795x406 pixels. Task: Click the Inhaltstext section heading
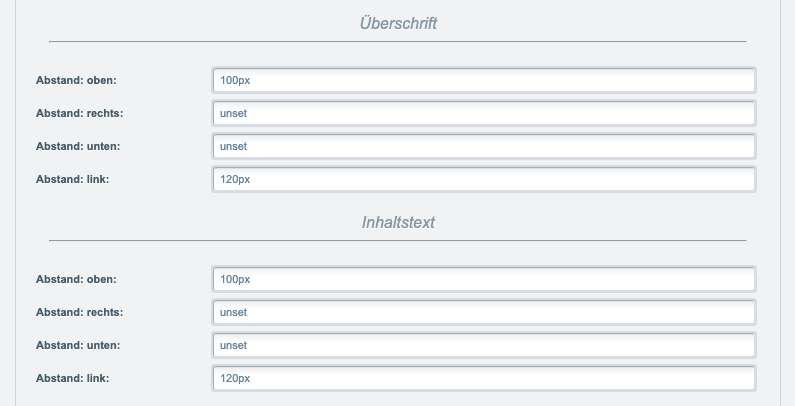(398, 223)
